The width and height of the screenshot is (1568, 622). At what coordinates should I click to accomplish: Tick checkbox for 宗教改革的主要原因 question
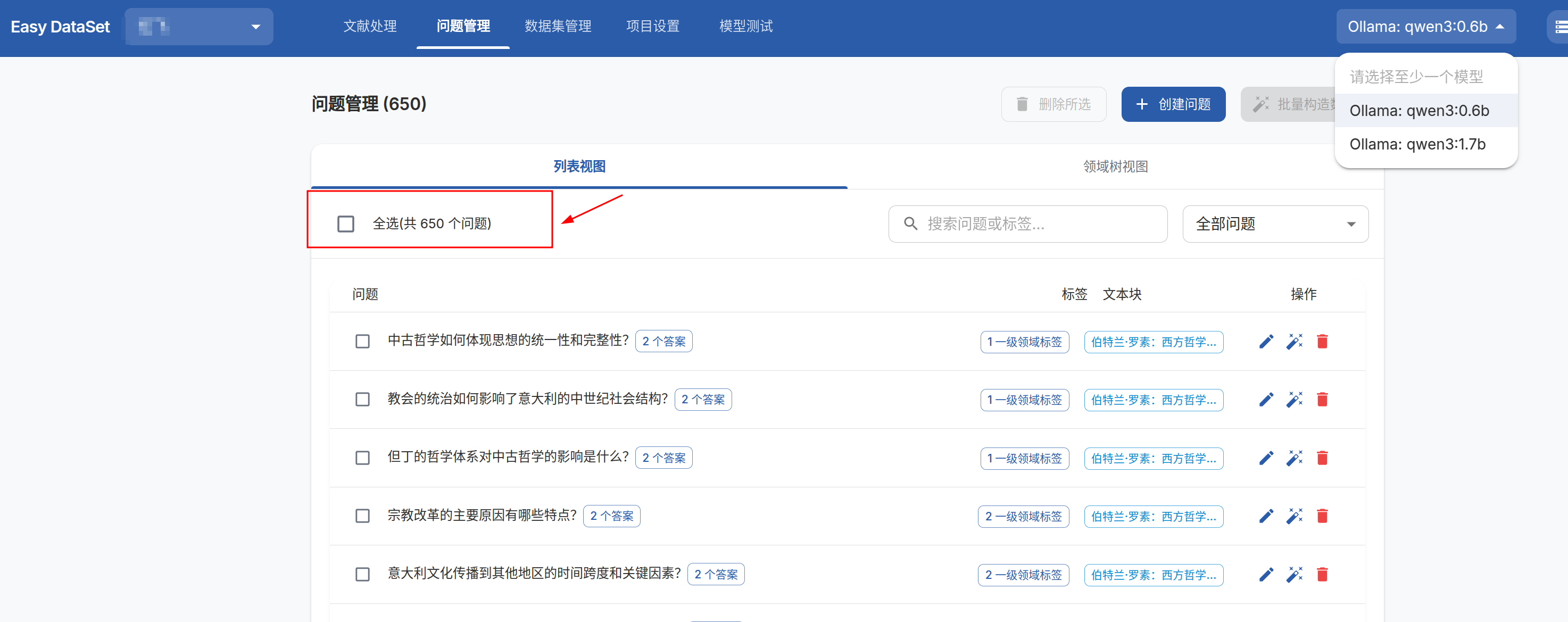[363, 516]
